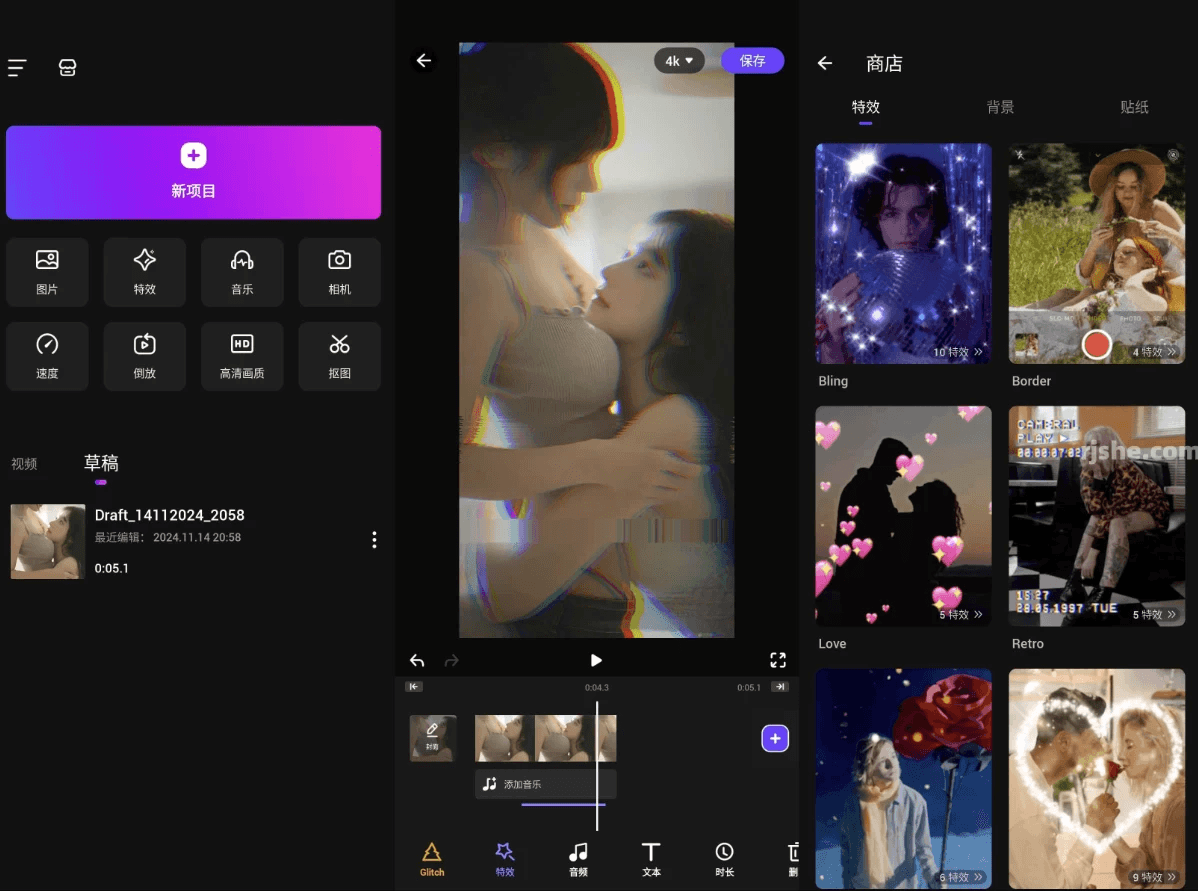Screen dimensions: 1198x891
Task: Open the 速度 (speed) tool
Action: 47,356
